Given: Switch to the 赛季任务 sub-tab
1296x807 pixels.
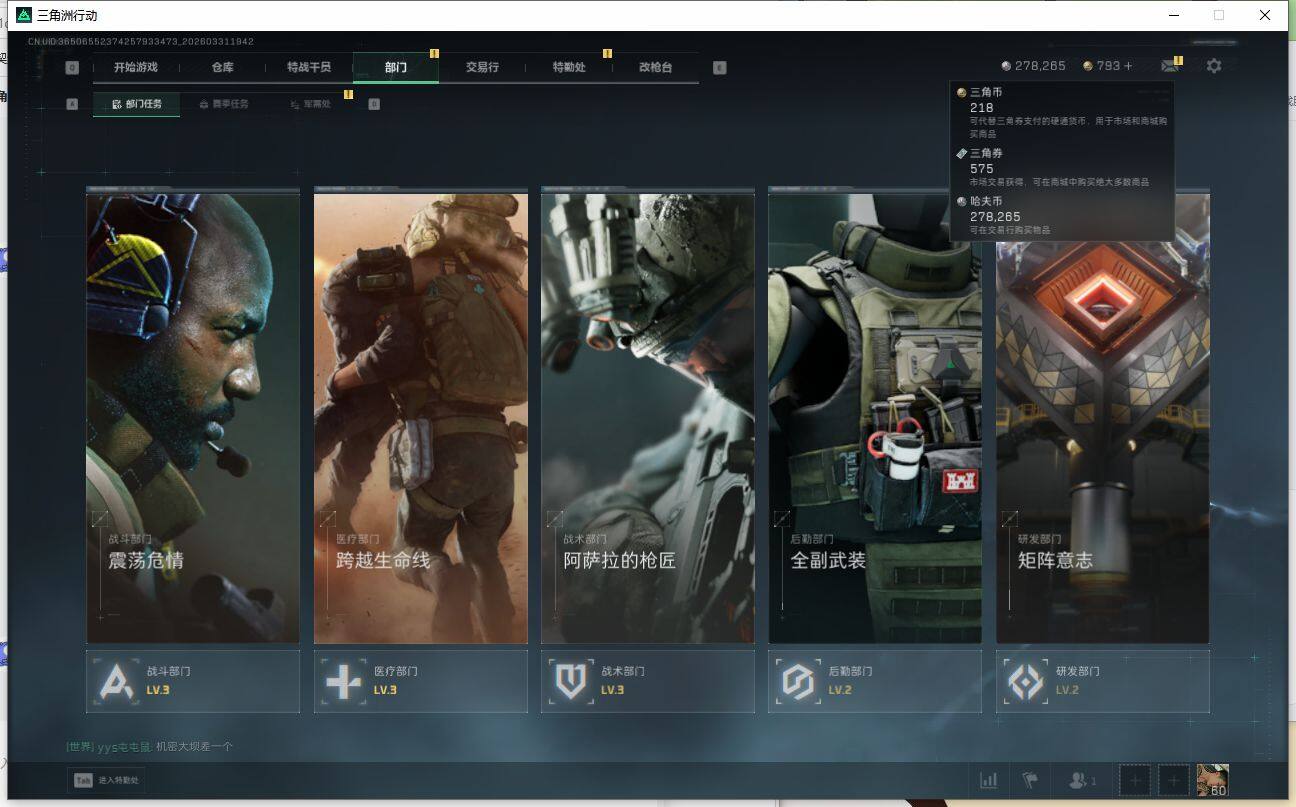Looking at the screenshot, I should click(224, 104).
